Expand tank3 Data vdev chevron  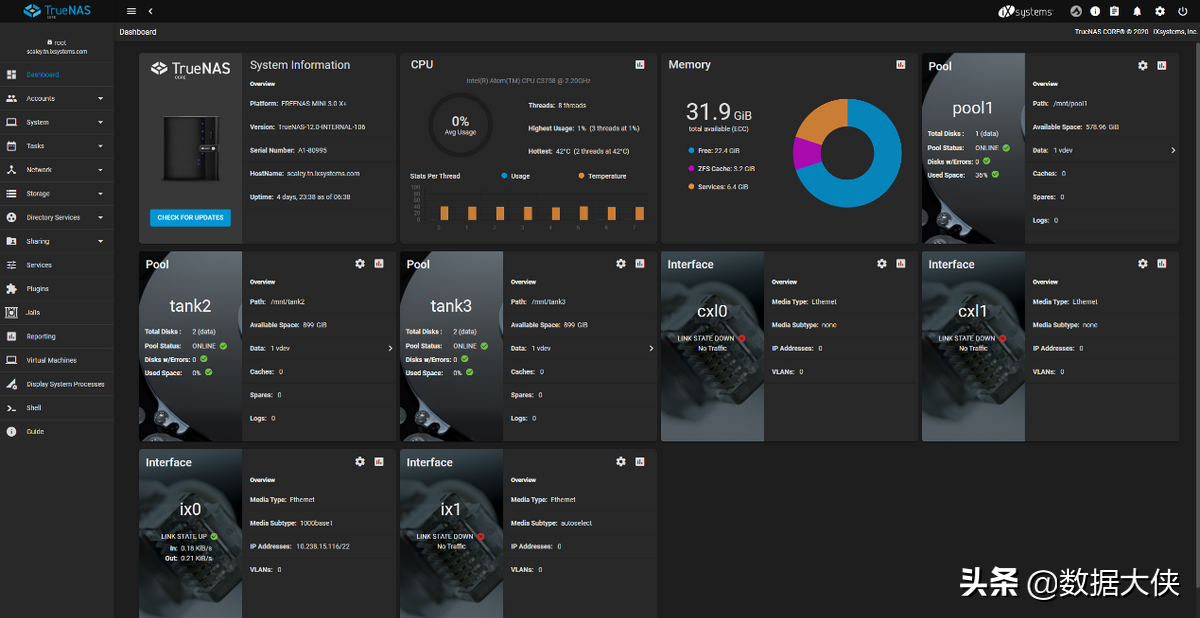click(x=651, y=348)
